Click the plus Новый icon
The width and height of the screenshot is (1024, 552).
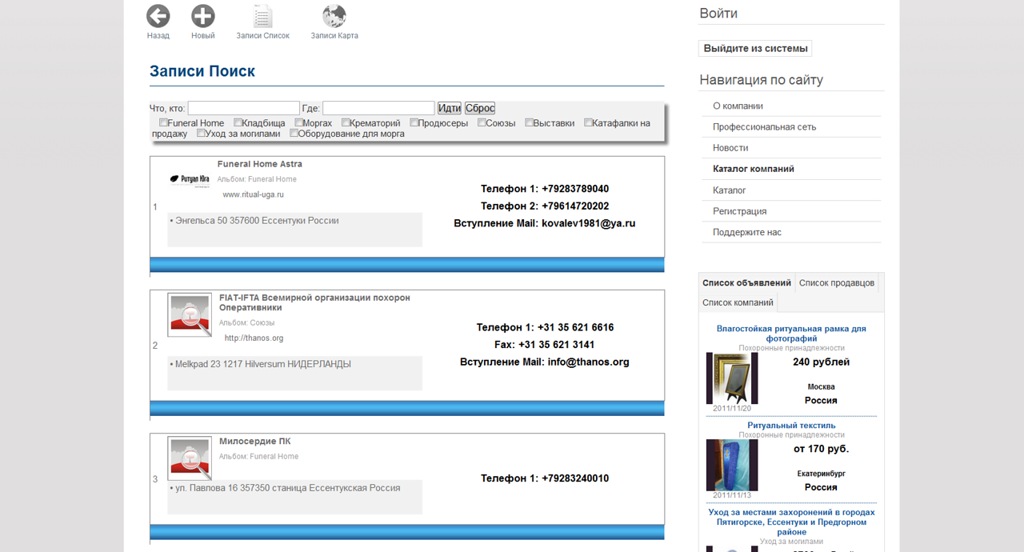point(203,16)
